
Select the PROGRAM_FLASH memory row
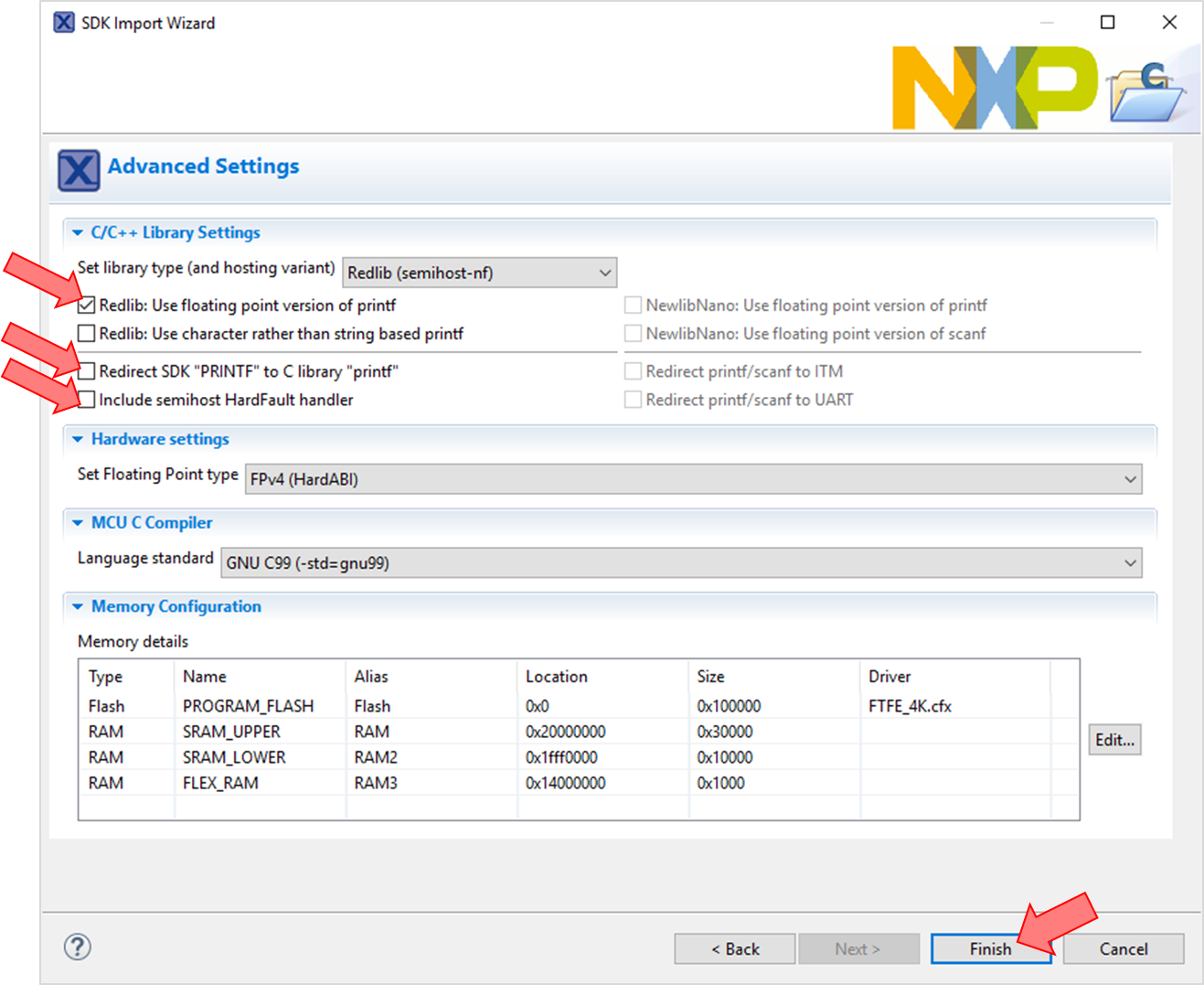[248, 706]
